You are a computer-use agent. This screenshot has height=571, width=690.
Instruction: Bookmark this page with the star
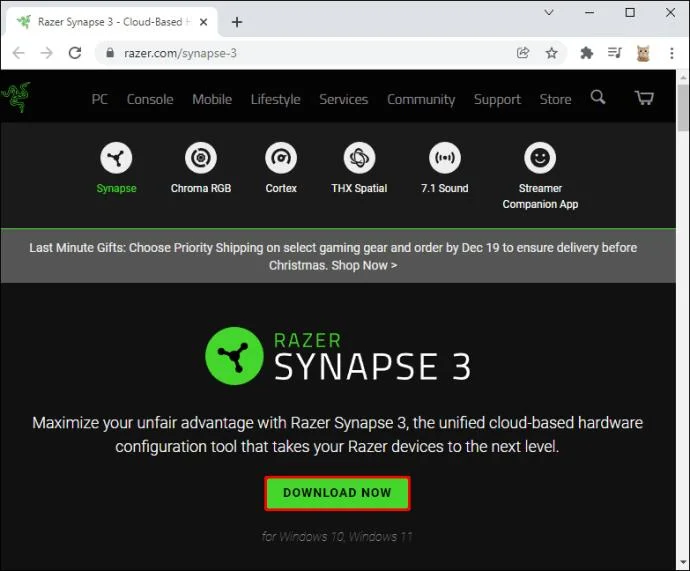tap(551, 53)
